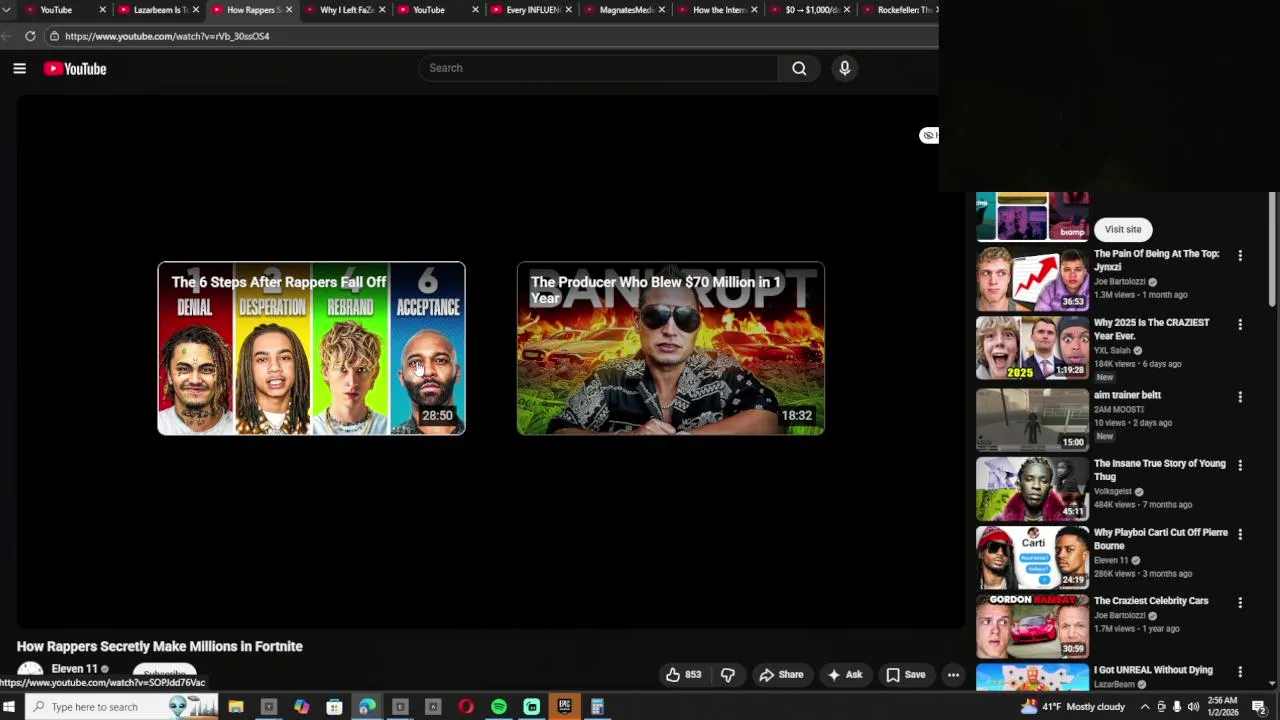Open Why 2025 Is The CRAZIEST thumbnail

point(1032,348)
